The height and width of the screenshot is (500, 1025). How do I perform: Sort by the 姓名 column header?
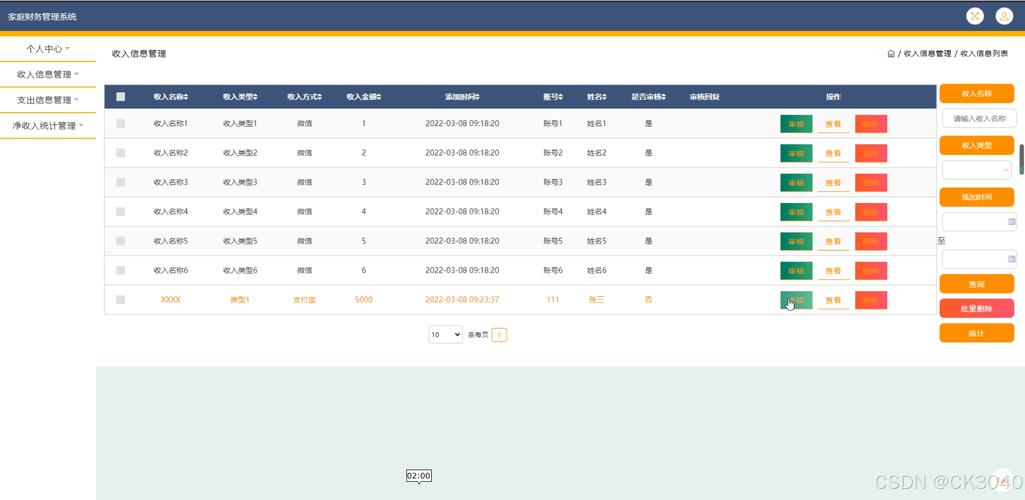[596, 97]
